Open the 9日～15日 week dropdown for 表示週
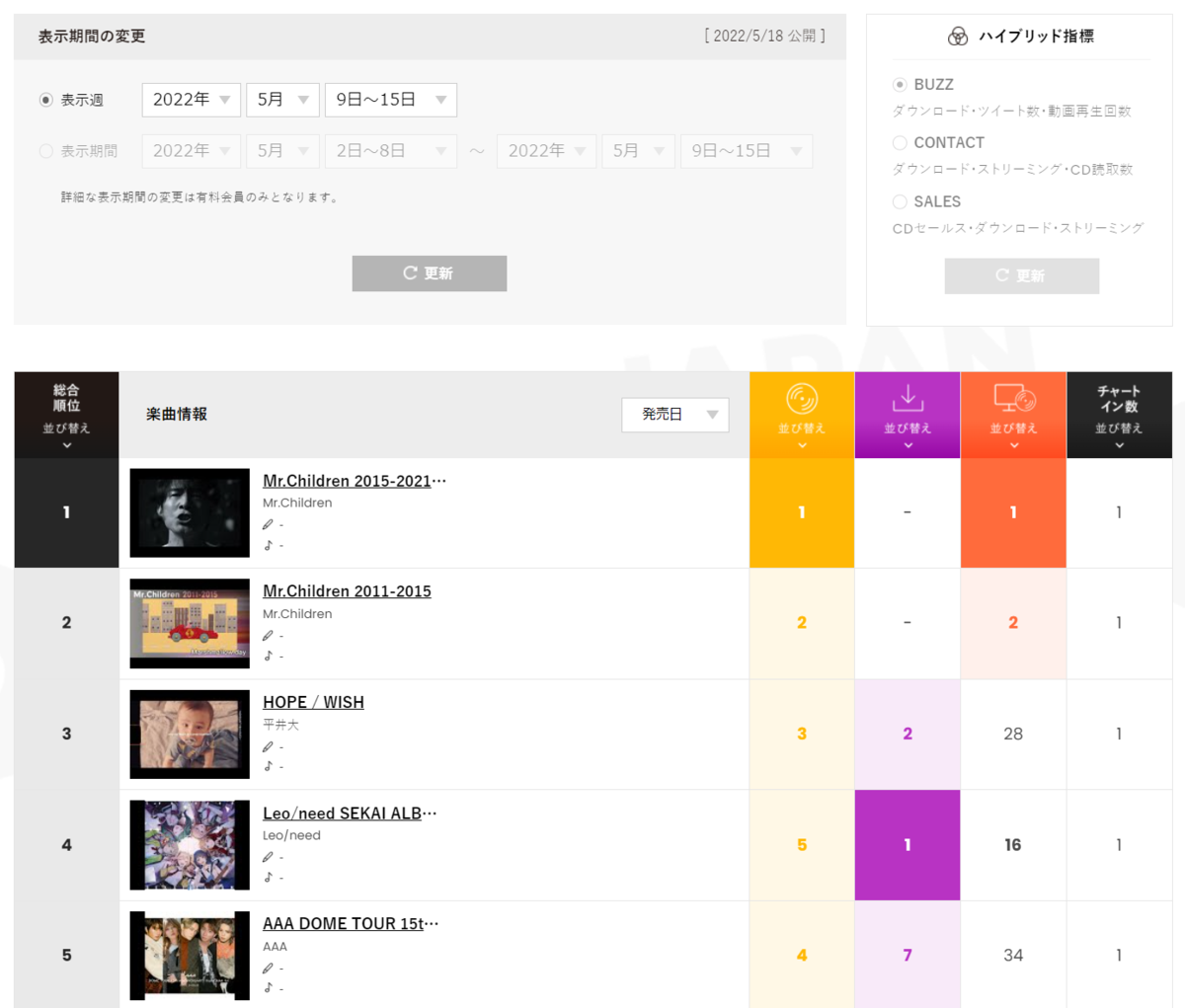 point(391,100)
